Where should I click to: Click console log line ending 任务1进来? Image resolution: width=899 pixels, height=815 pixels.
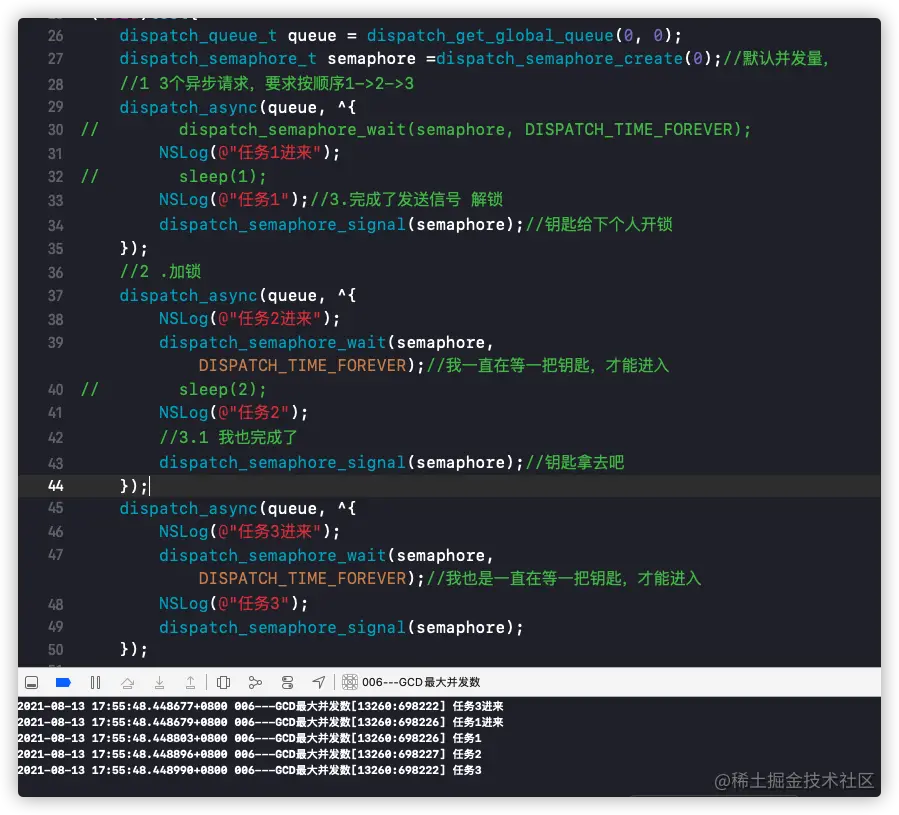(x=260, y=722)
